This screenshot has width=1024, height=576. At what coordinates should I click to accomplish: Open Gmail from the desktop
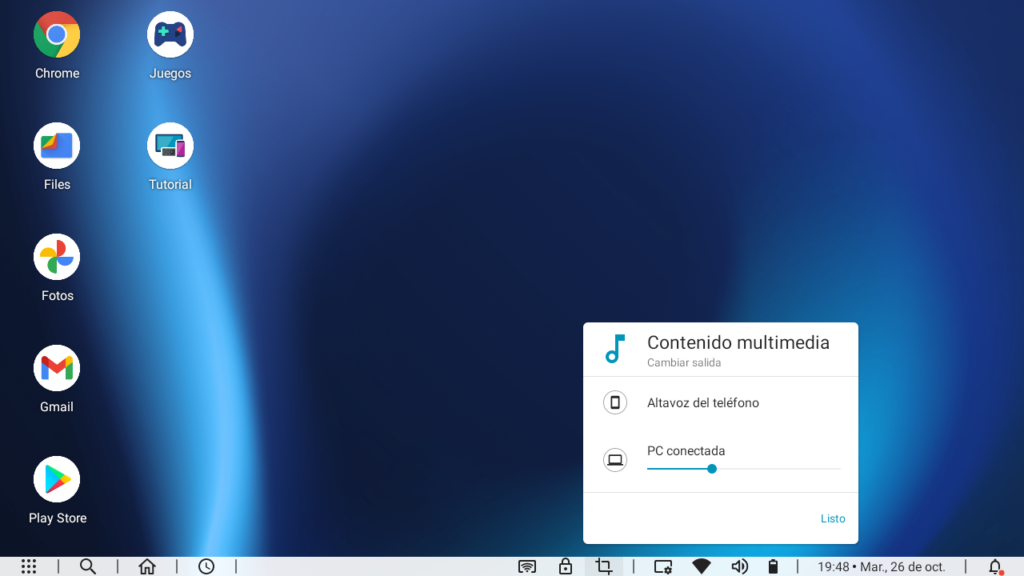[x=57, y=369]
